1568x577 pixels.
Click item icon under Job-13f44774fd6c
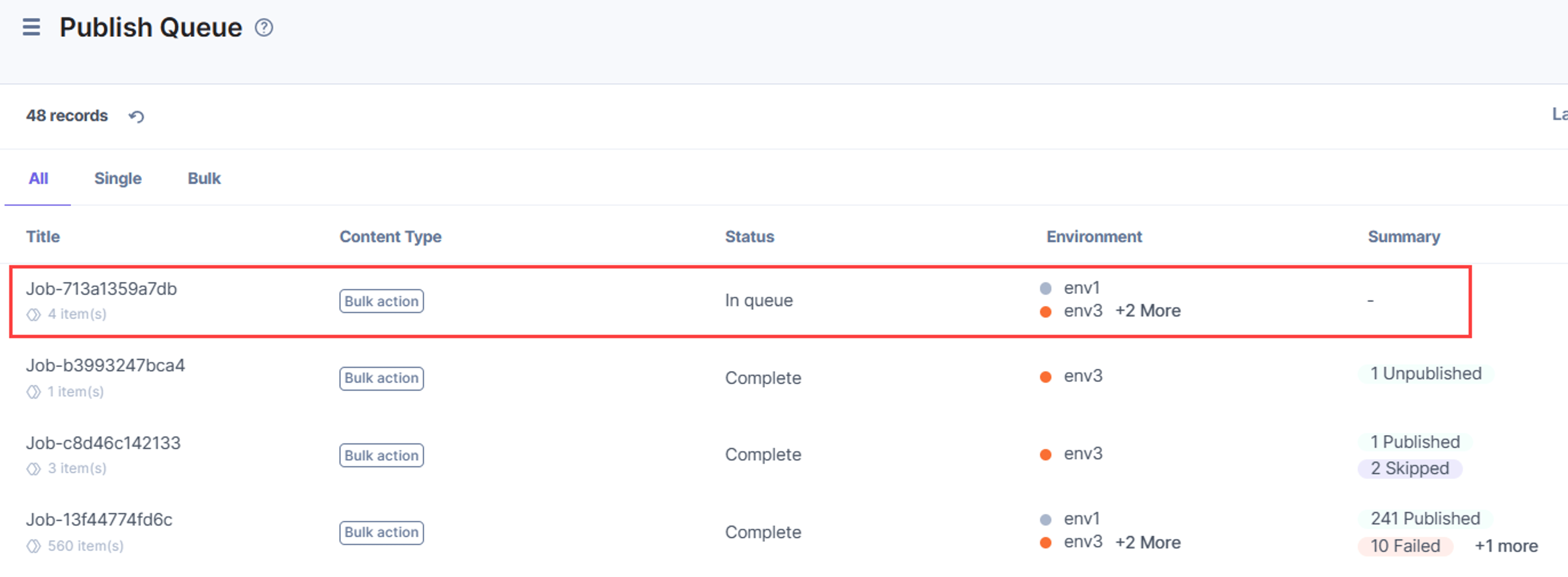pyautogui.click(x=33, y=546)
